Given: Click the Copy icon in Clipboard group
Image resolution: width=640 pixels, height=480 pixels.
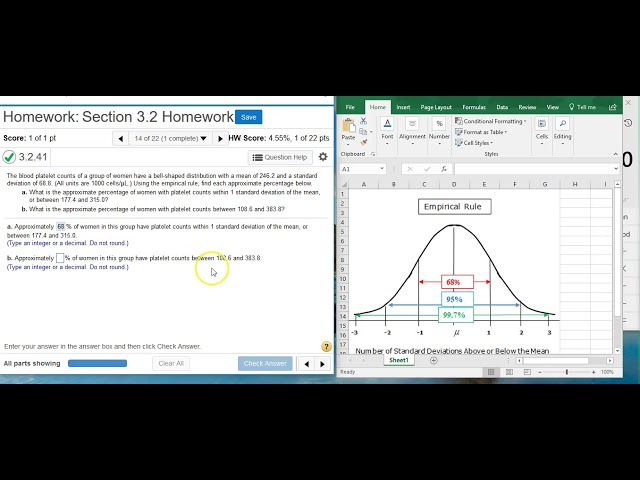Looking at the screenshot, I should (x=362, y=131).
